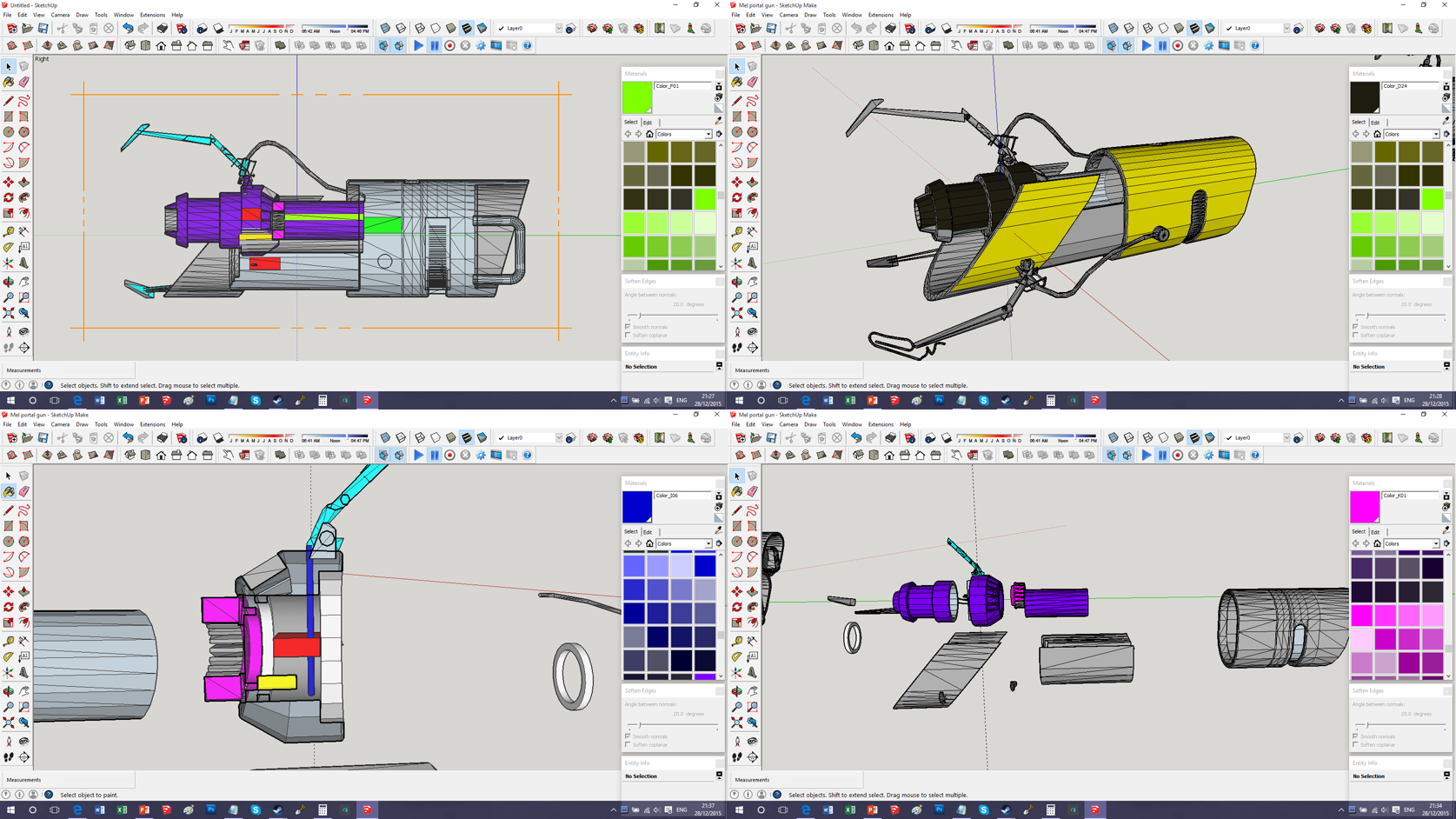
Task: Pick the Follow Me tool in top-right window
Action: point(753,197)
